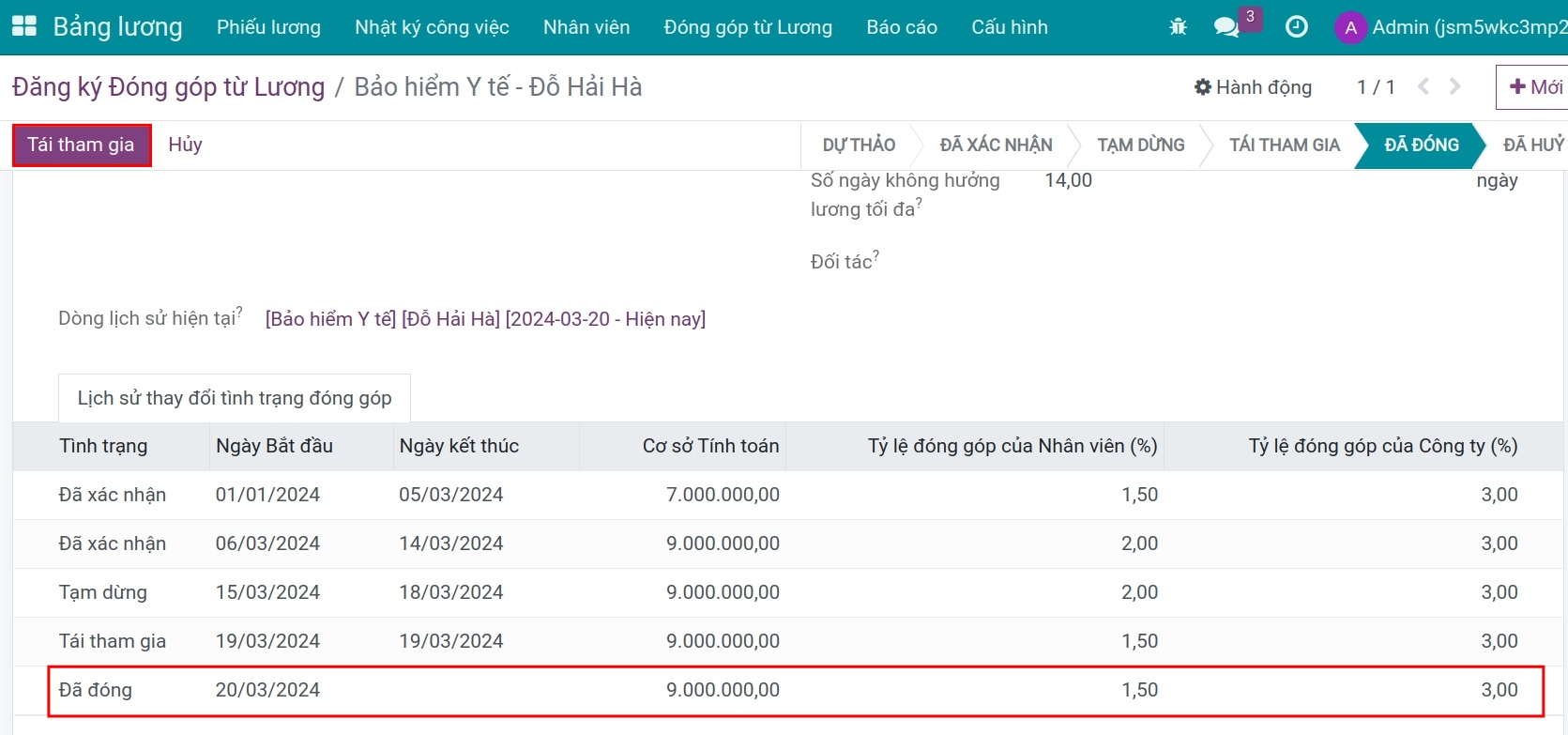Viewport: 1568px width, 735px height.
Task: Select the Lịch sử thay đổi tình trạng tab
Action: pos(234,398)
